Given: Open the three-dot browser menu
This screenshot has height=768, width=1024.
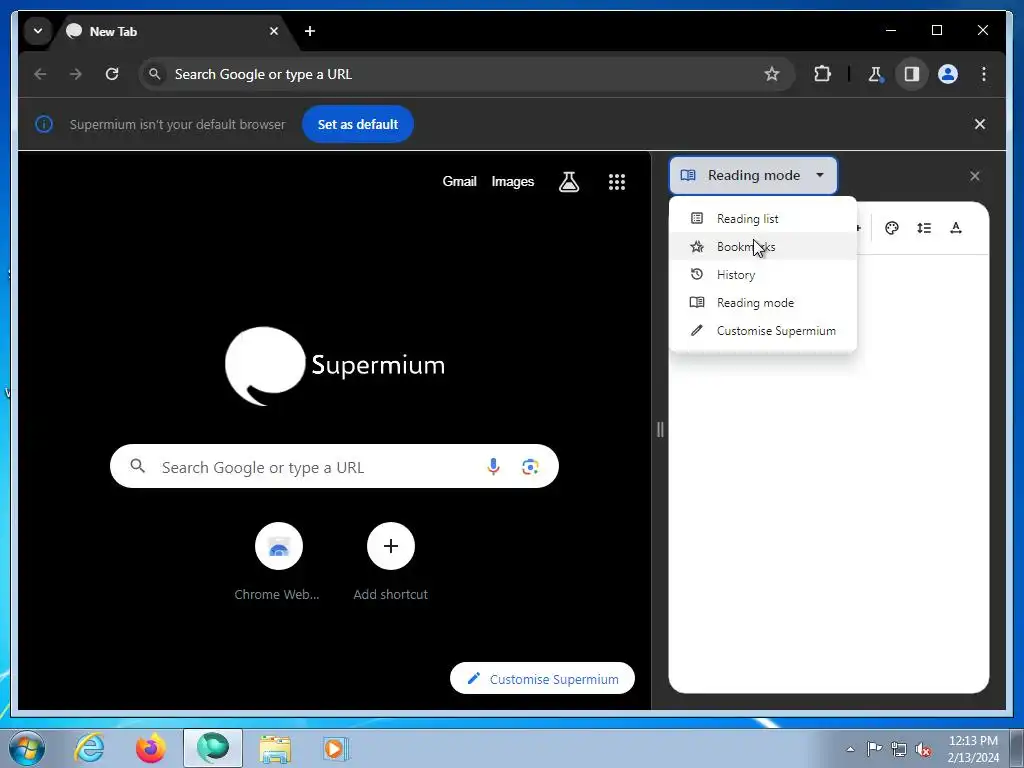Looking at the screenshot, I should pyautogui.click(x=984, y=74).
